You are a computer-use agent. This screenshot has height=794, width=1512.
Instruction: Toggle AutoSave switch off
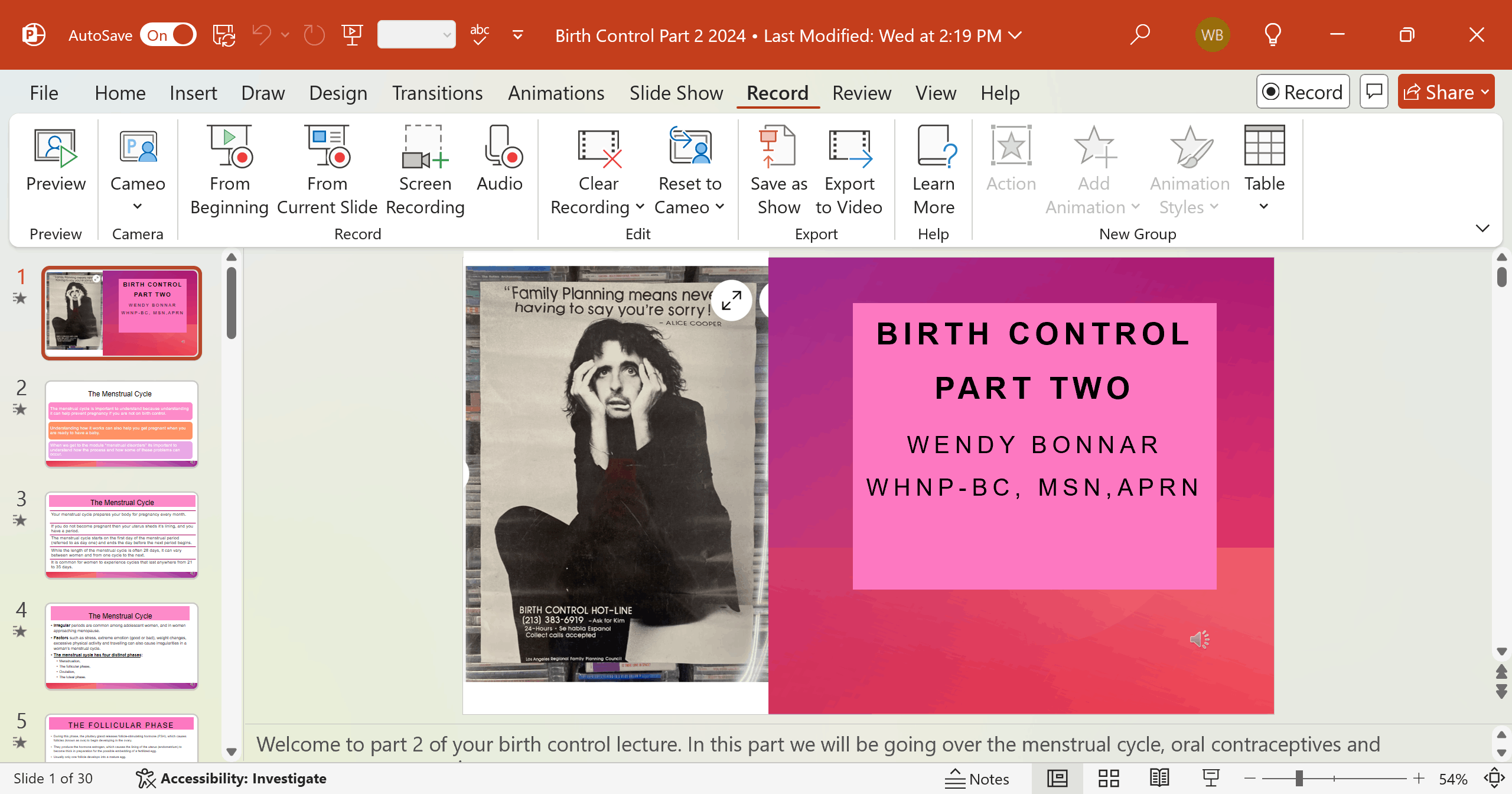click(x=169, y=35)
